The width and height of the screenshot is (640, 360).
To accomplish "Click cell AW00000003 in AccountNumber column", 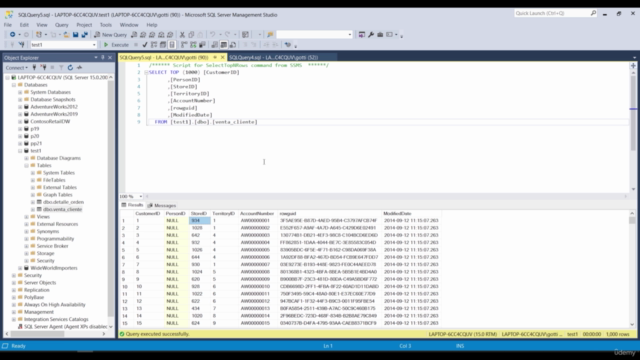I will pos(256,235).
